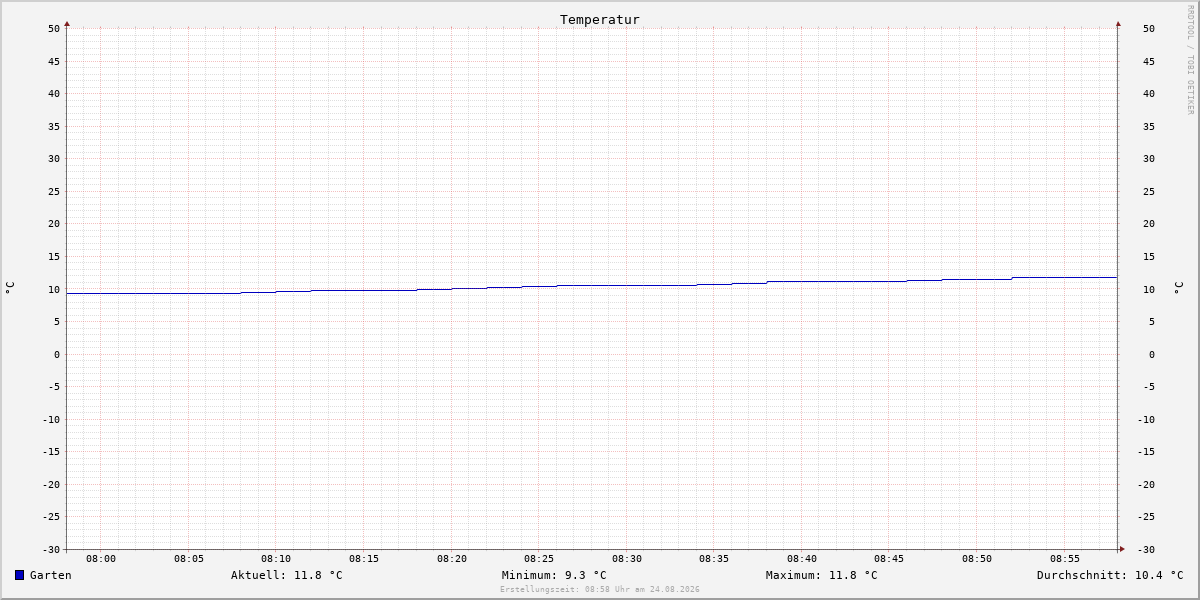Click the 50 label on left axis
This screenshot has height=600, width=1200.
click(54, 28)
